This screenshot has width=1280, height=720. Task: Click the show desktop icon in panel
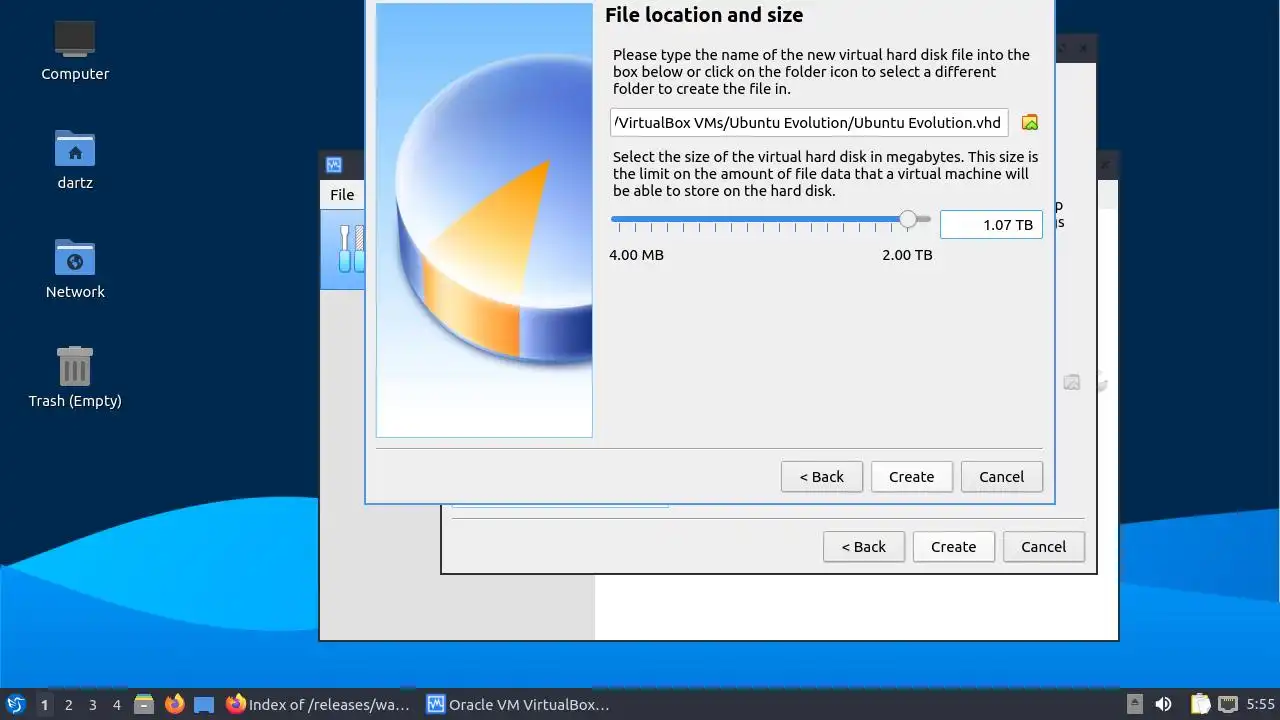(204, 704)
